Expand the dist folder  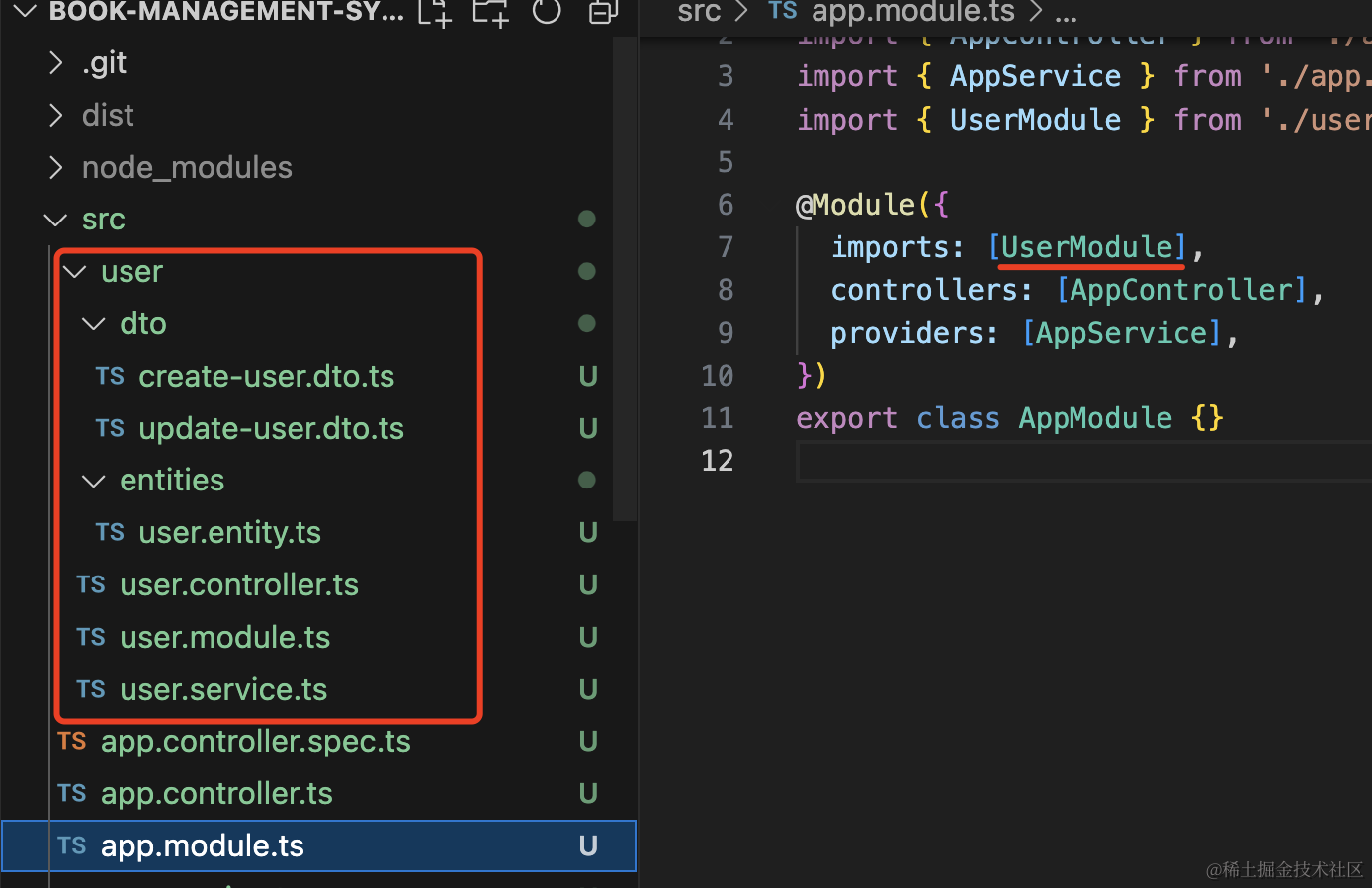click(x=56, y=116)
